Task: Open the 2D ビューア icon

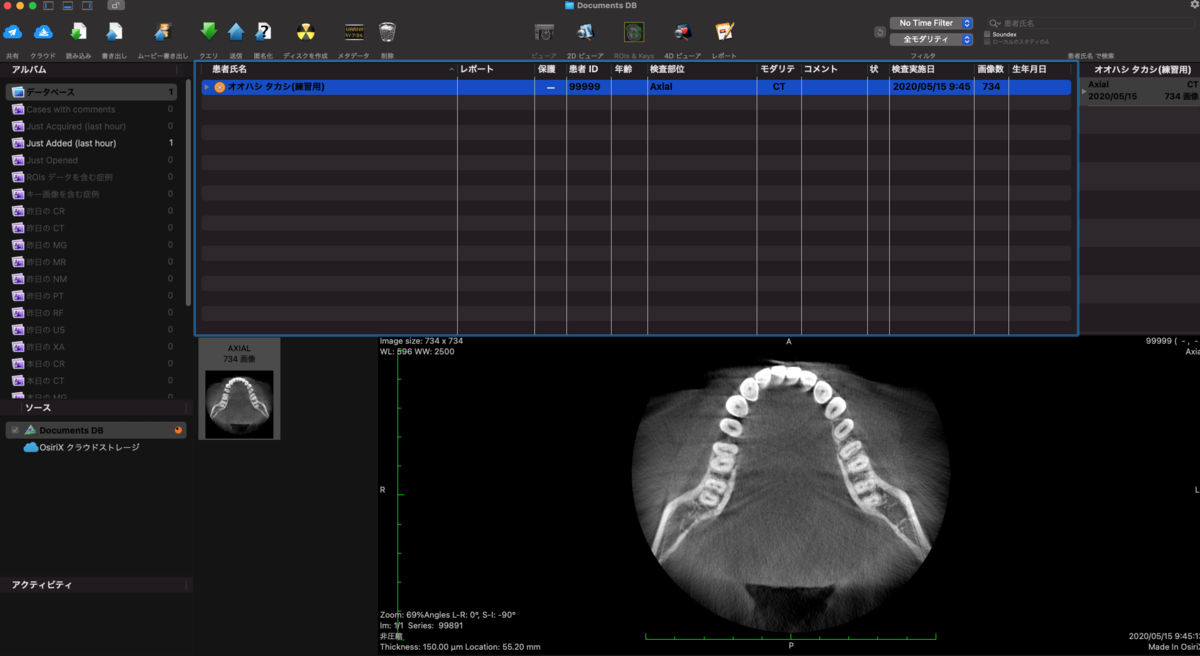Action: point(585,32)
